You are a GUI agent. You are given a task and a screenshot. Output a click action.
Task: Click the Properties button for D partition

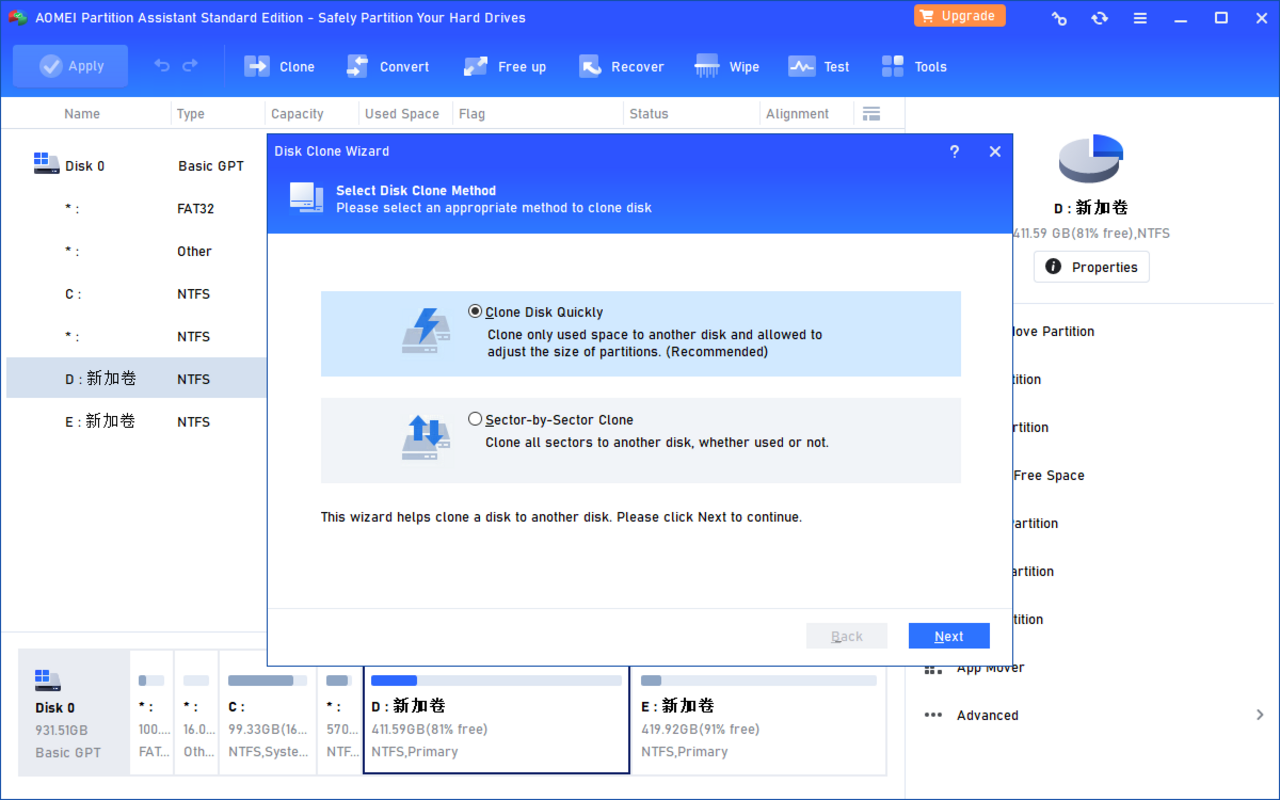(1091, 266)
